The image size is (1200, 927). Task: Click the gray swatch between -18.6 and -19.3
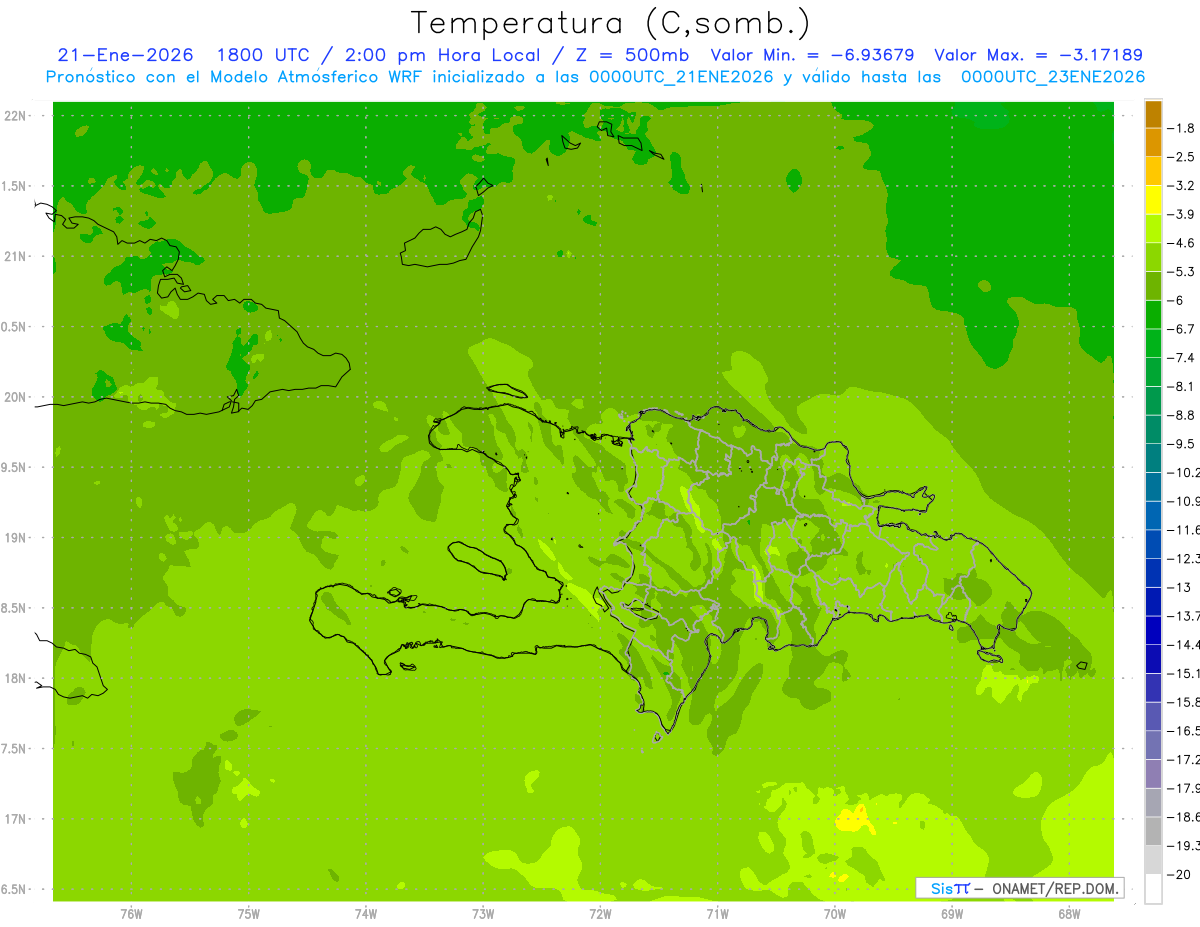click(x=1153, y=831)
